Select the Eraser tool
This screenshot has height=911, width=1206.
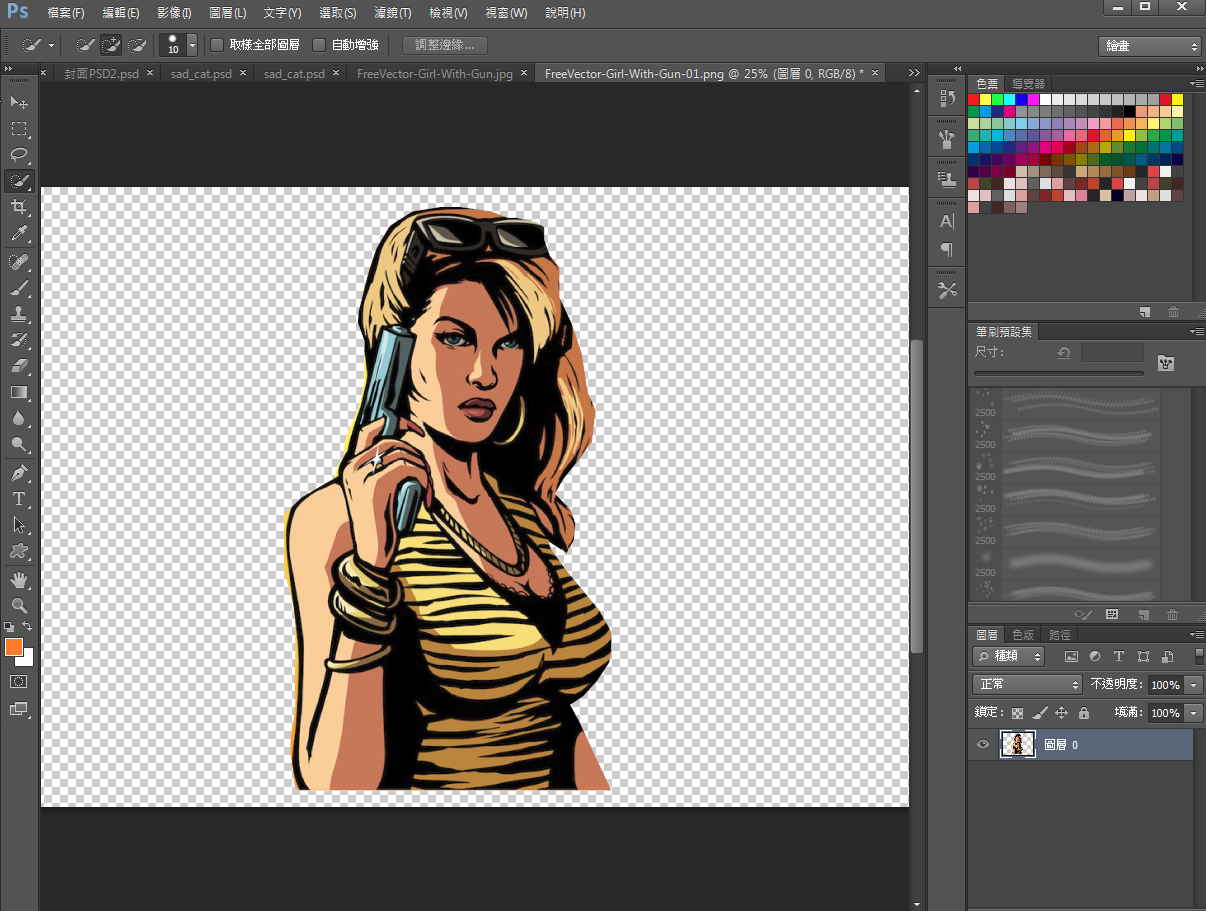[x=19, y=366]
